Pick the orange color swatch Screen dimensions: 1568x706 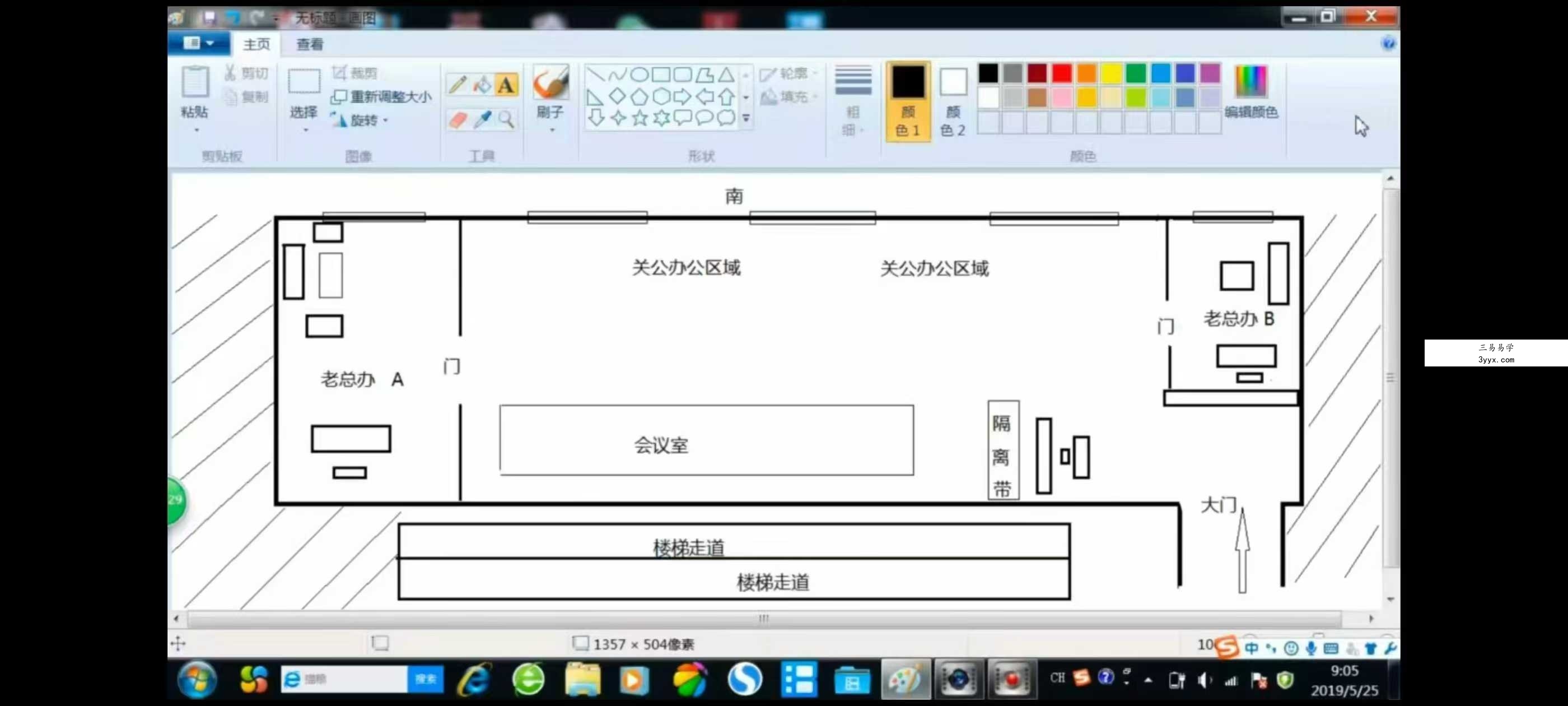click(1086, 73)
